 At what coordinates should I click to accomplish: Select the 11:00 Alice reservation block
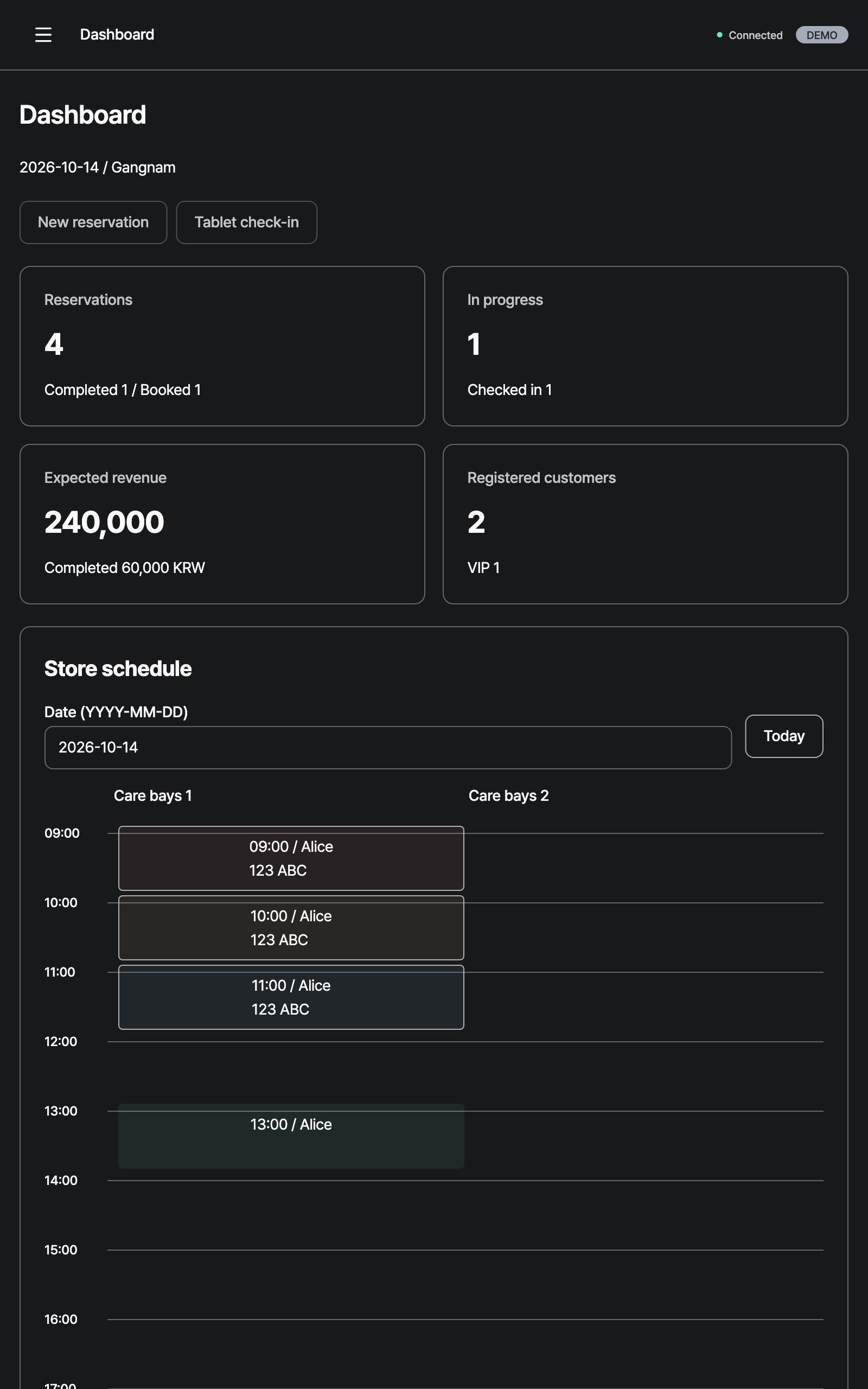291,997
